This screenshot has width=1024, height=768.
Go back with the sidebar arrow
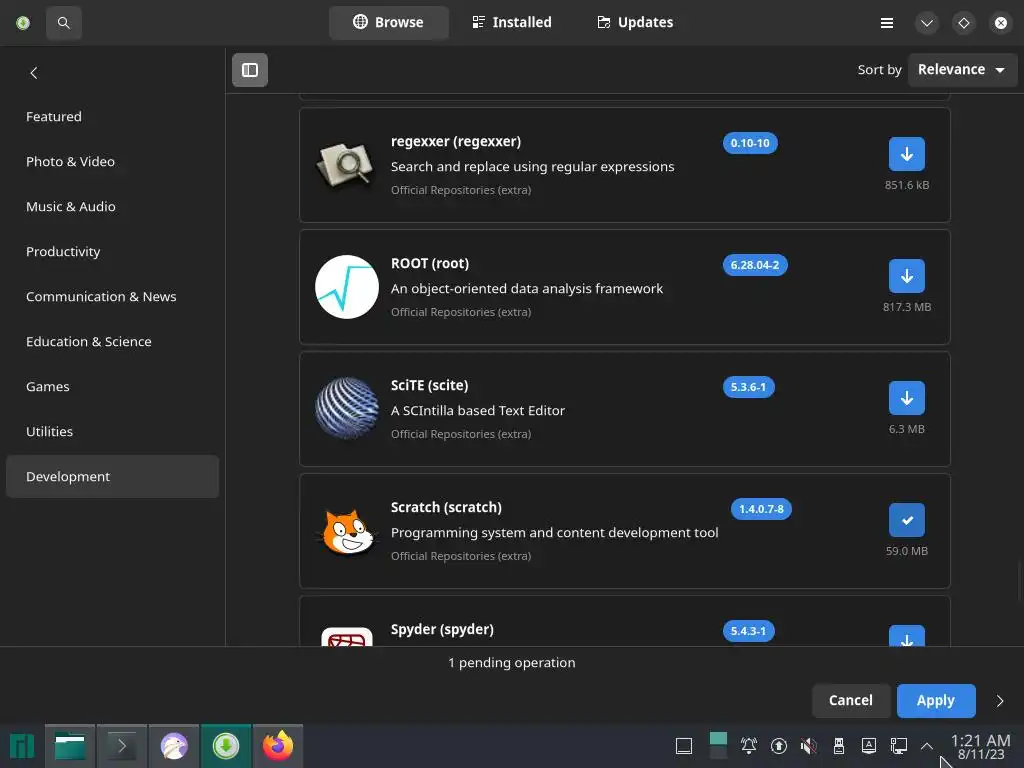34,73
